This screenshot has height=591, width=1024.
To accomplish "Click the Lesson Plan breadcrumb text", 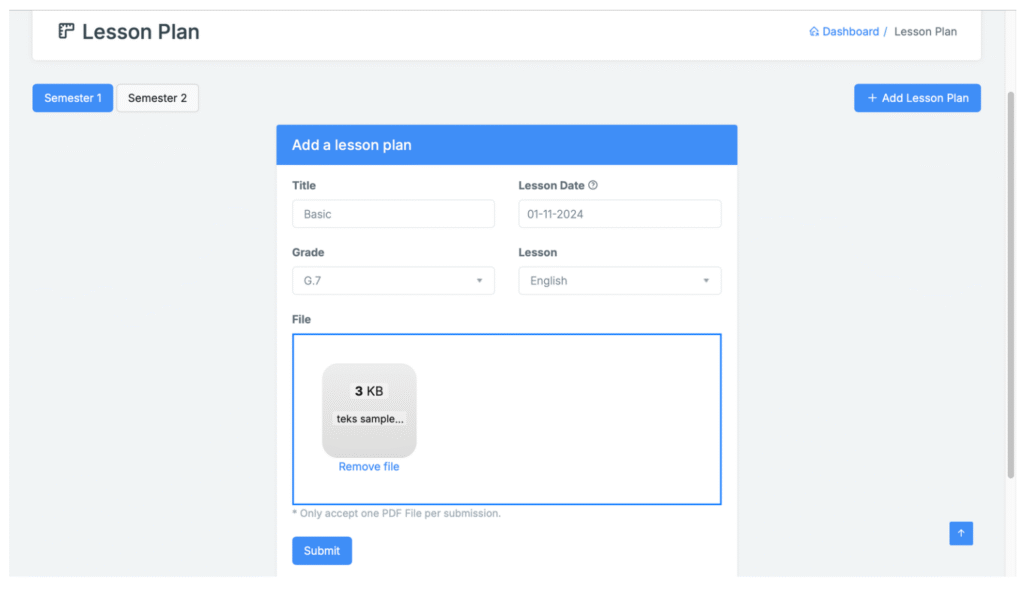I will pyautogui.click(x=925, y=32).
